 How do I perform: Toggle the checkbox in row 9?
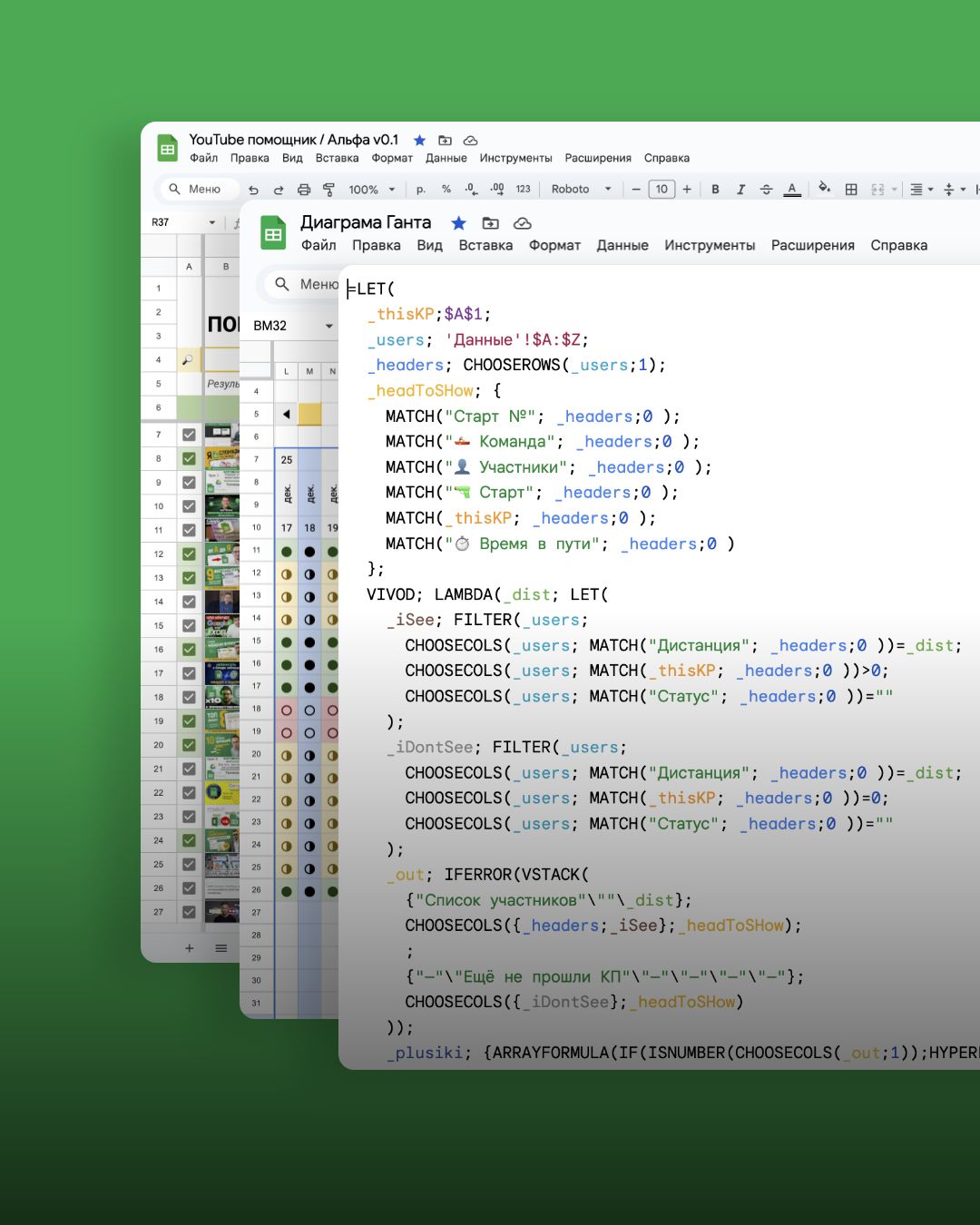(x=189, y=483)
